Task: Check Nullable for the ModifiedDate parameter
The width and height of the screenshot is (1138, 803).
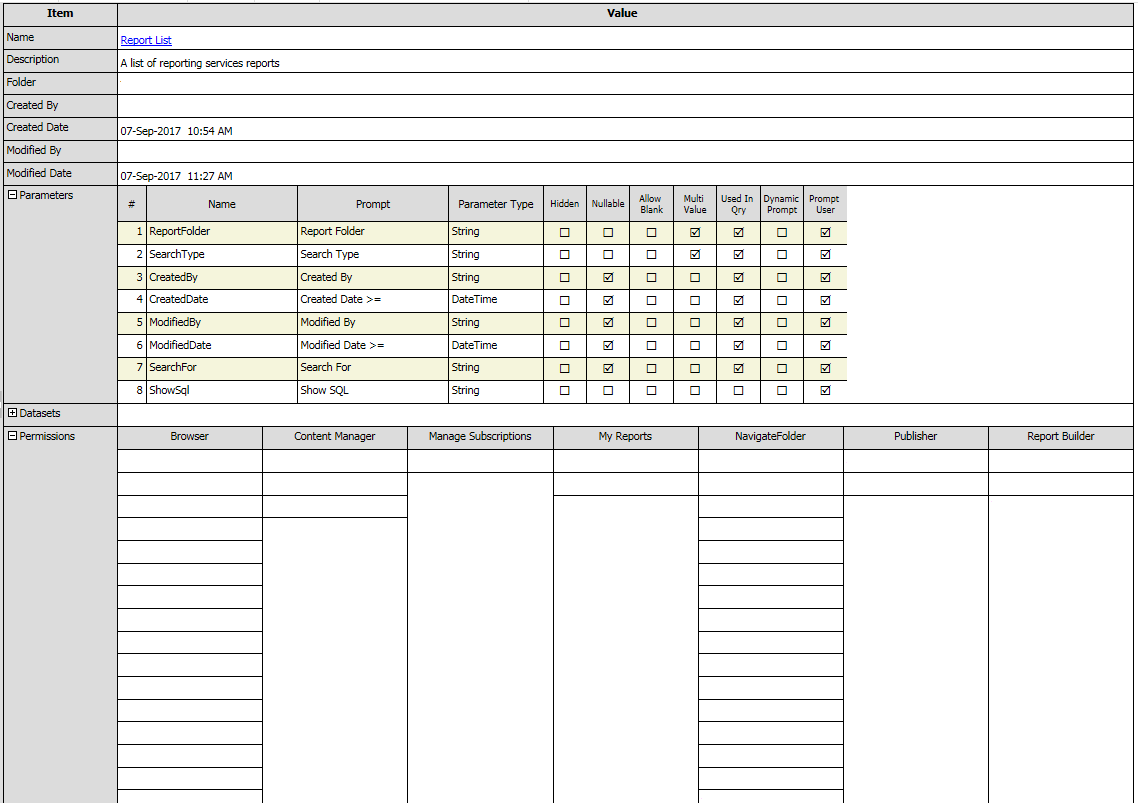Action: coord(608,345)
